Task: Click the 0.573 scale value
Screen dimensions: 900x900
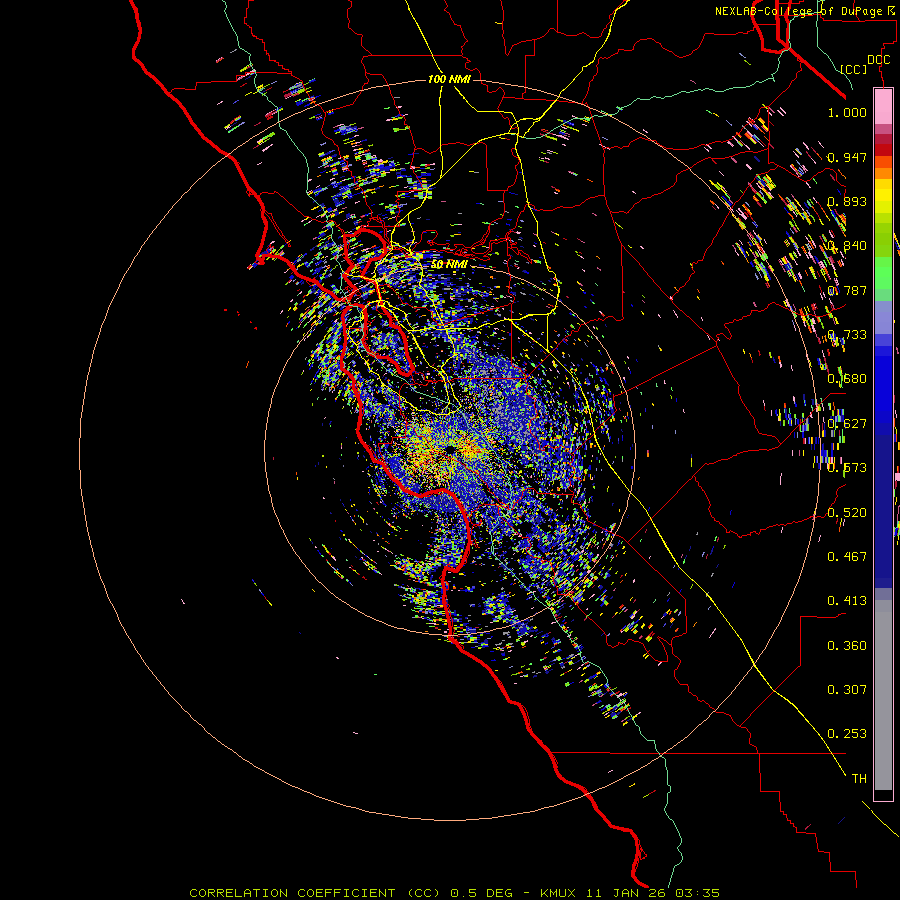Action: pyautogui.click(x=847, y=468)
